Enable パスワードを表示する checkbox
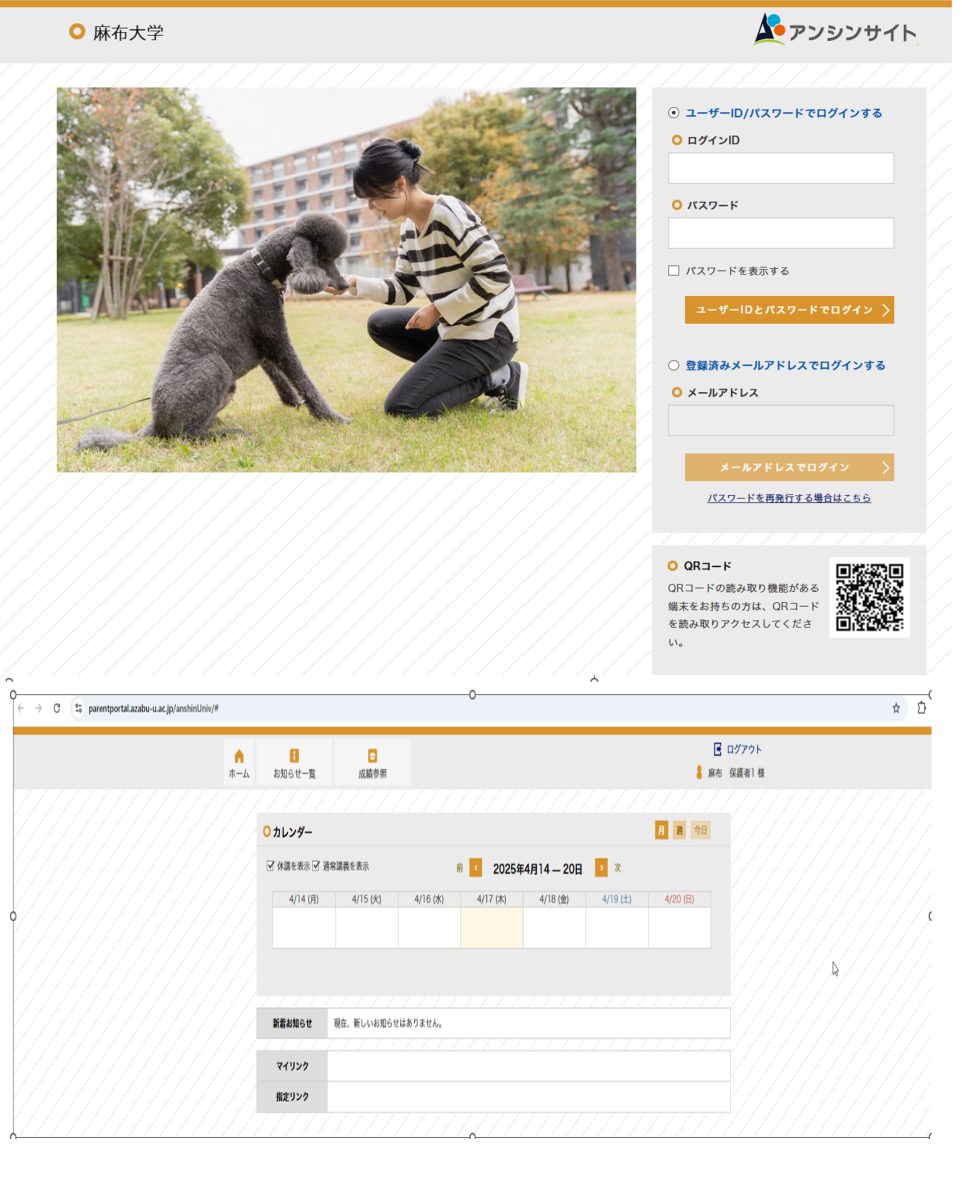This screenshot has width=962, height=1200. coord(674,271)
